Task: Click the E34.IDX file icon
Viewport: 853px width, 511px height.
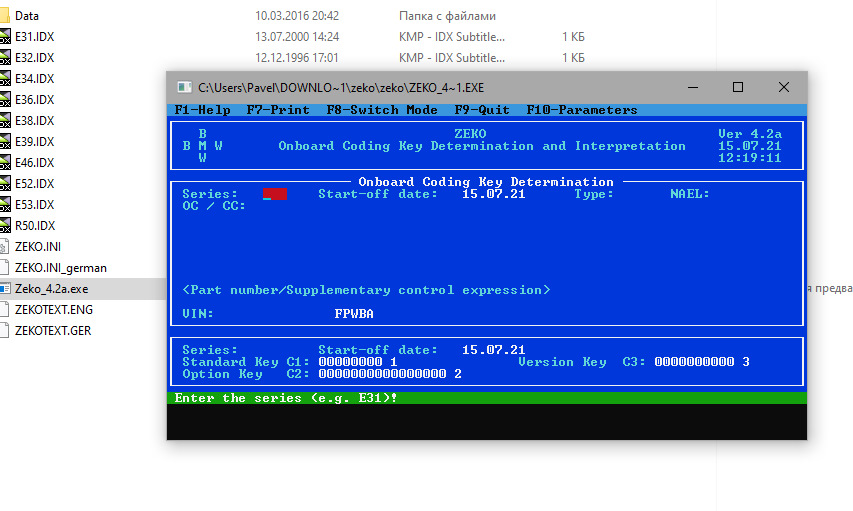Action: [4, 79]
